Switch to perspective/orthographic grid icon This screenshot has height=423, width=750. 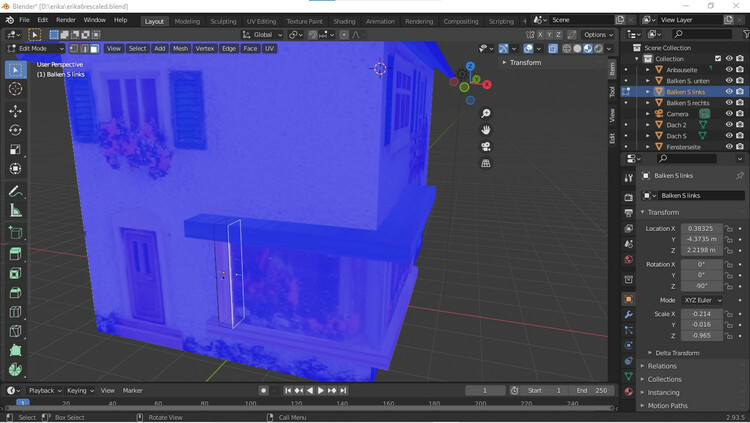486,163
